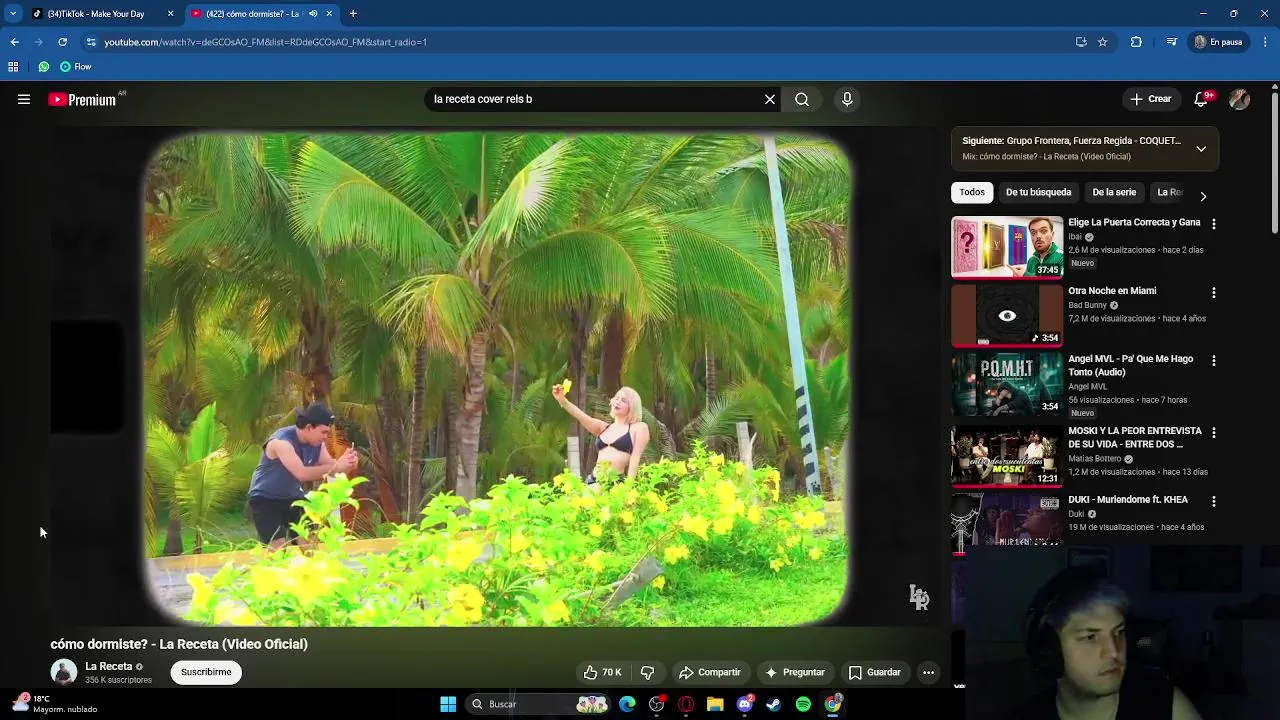
Task: Clear the search box with X
Action: pyautogui.click(x=770, y=99)
